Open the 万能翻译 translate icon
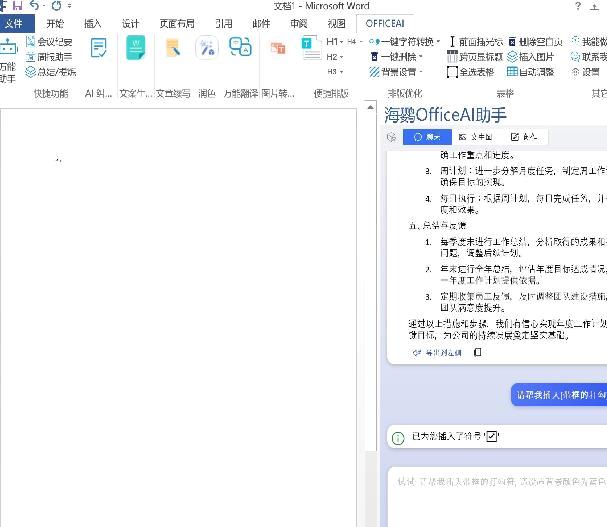Viewport: 607px width, 527px height. tap(240, 47)
